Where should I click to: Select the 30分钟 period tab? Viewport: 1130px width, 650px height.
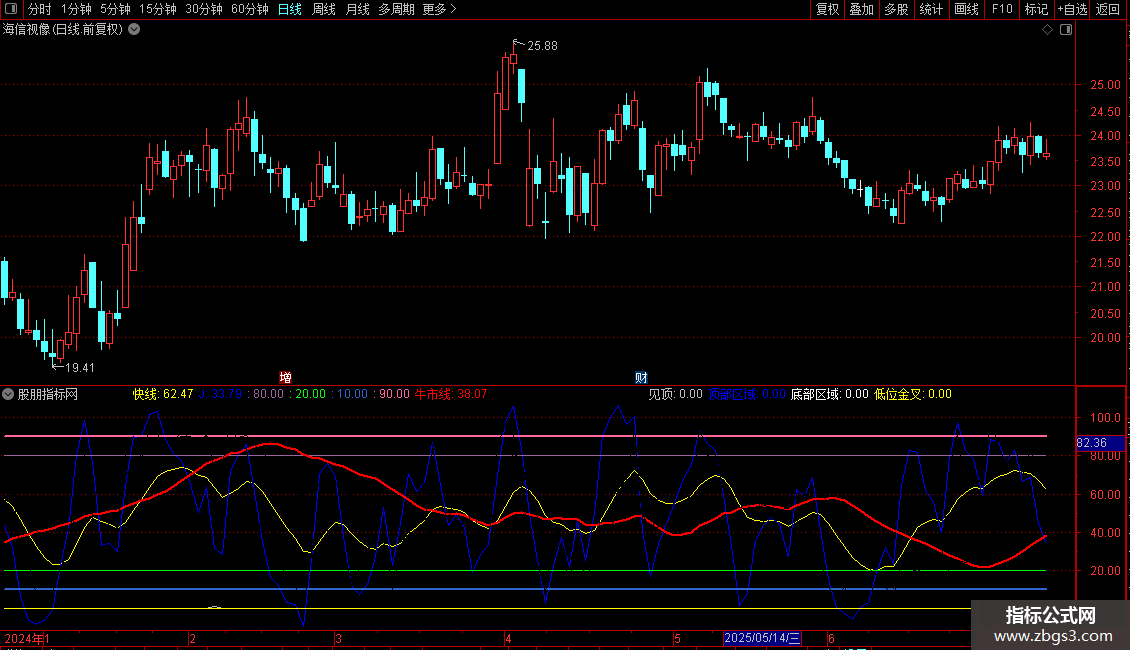tap(204, 9)
